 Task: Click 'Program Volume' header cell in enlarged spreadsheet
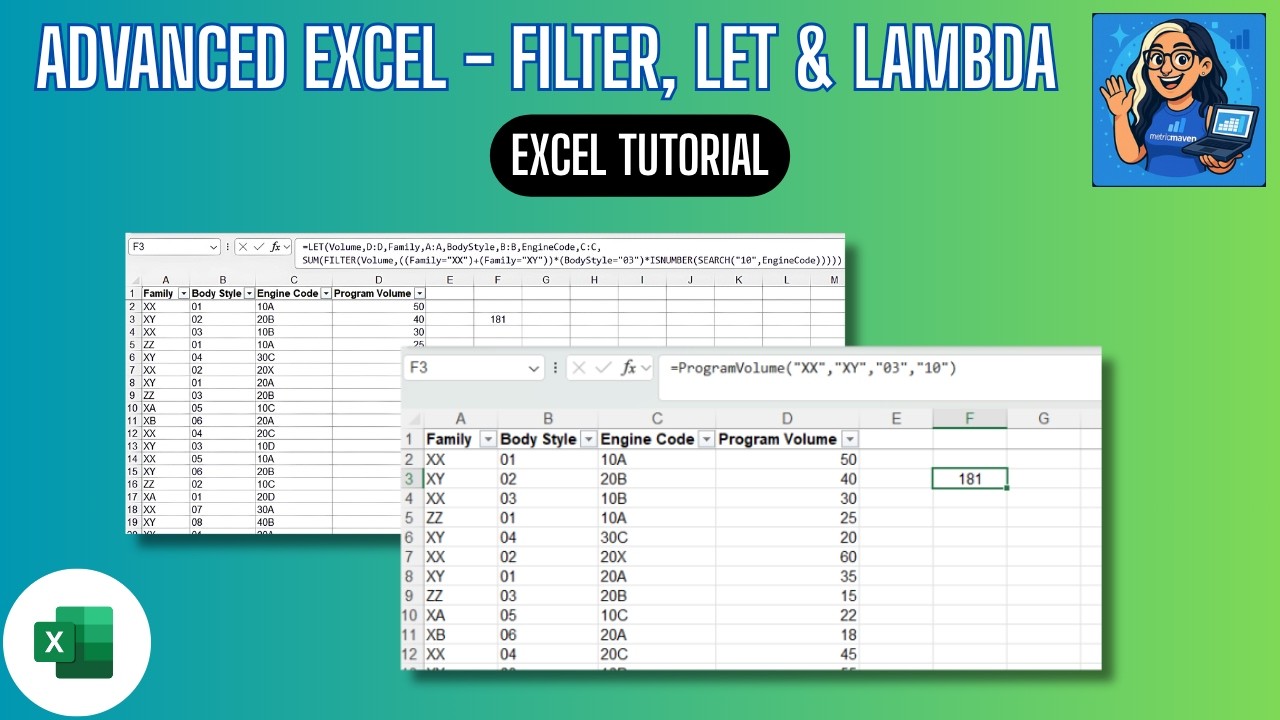[788, 439]
